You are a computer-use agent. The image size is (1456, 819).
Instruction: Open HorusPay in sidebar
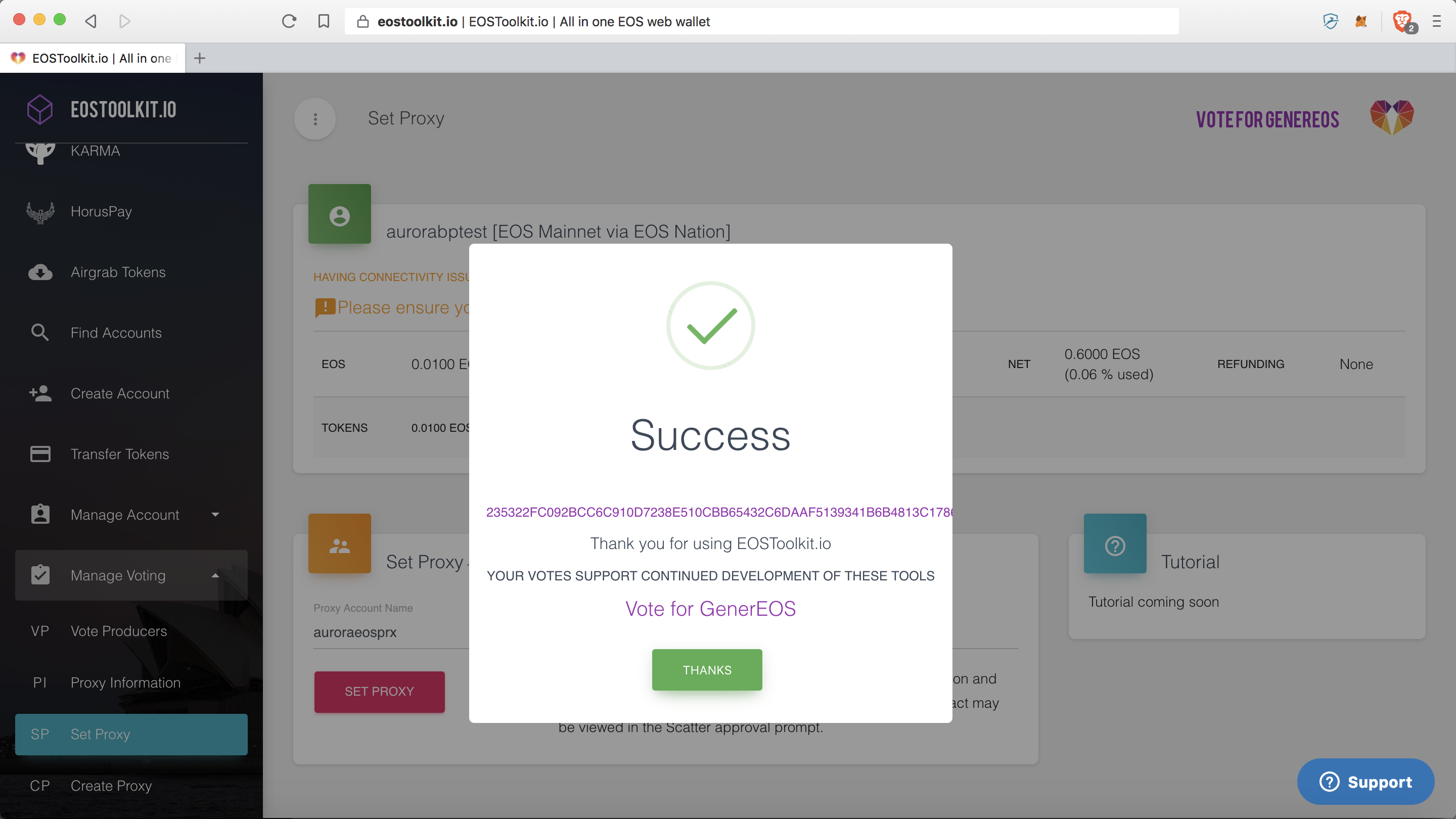point(131,211)
